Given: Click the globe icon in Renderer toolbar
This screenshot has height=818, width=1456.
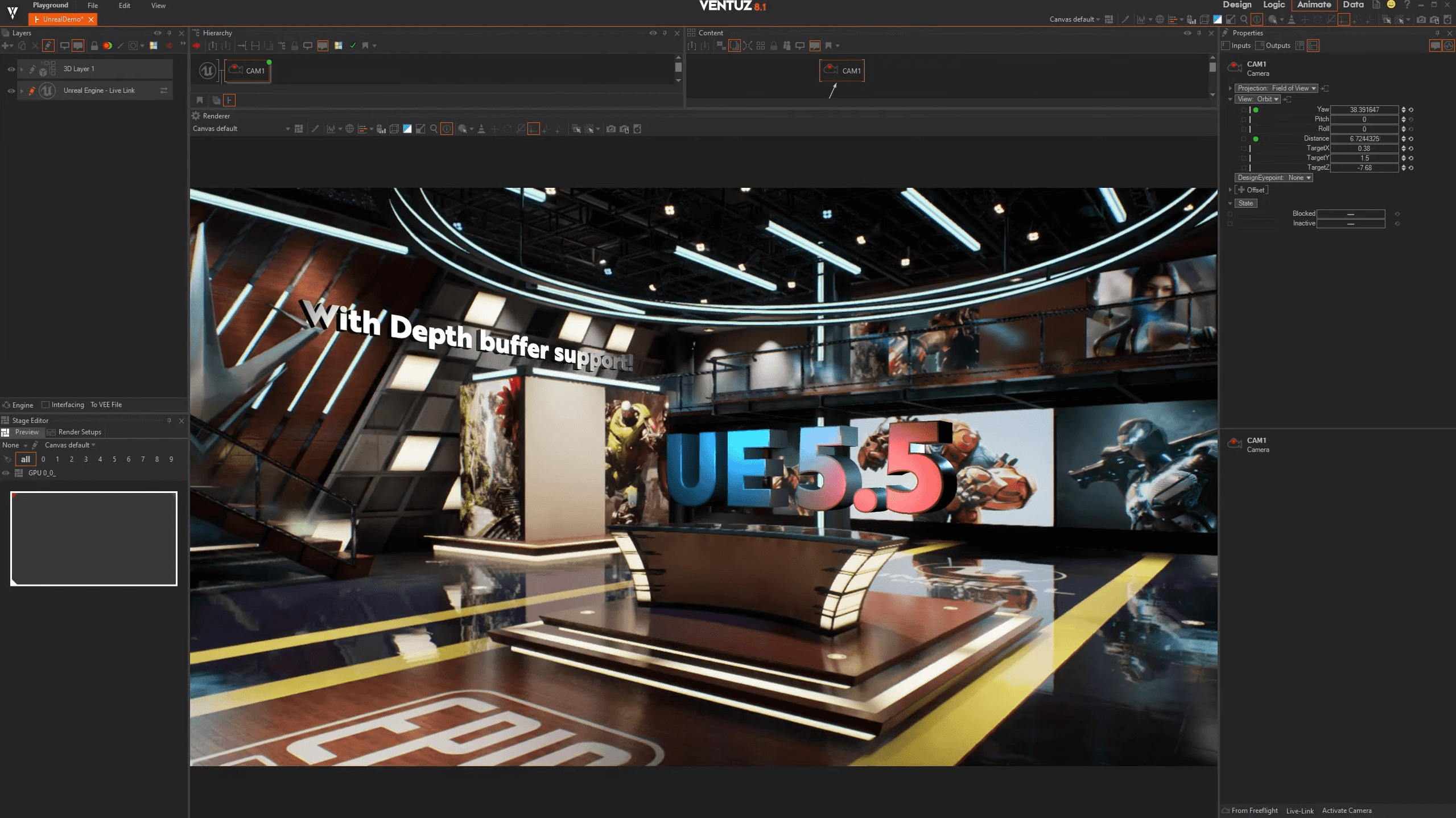Looking at the screenshot, I should [x=349, y=129].
